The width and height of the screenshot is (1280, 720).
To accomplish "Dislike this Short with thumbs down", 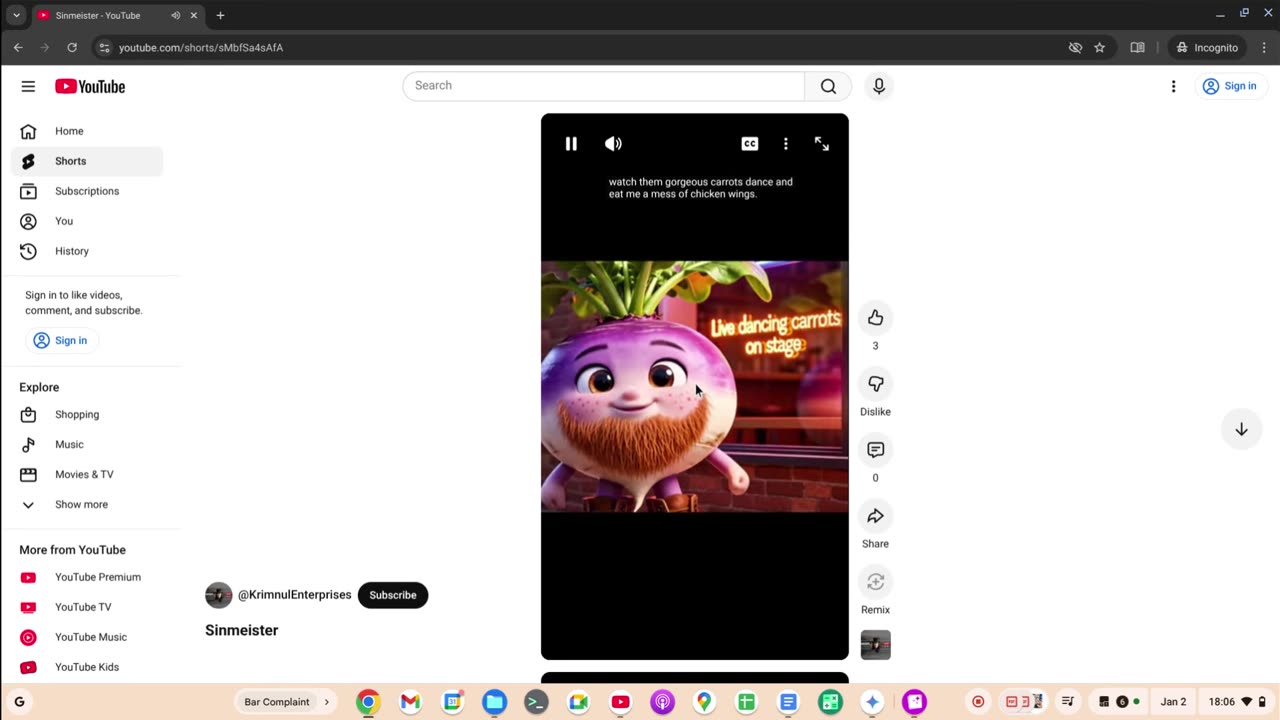I will 875,384.
